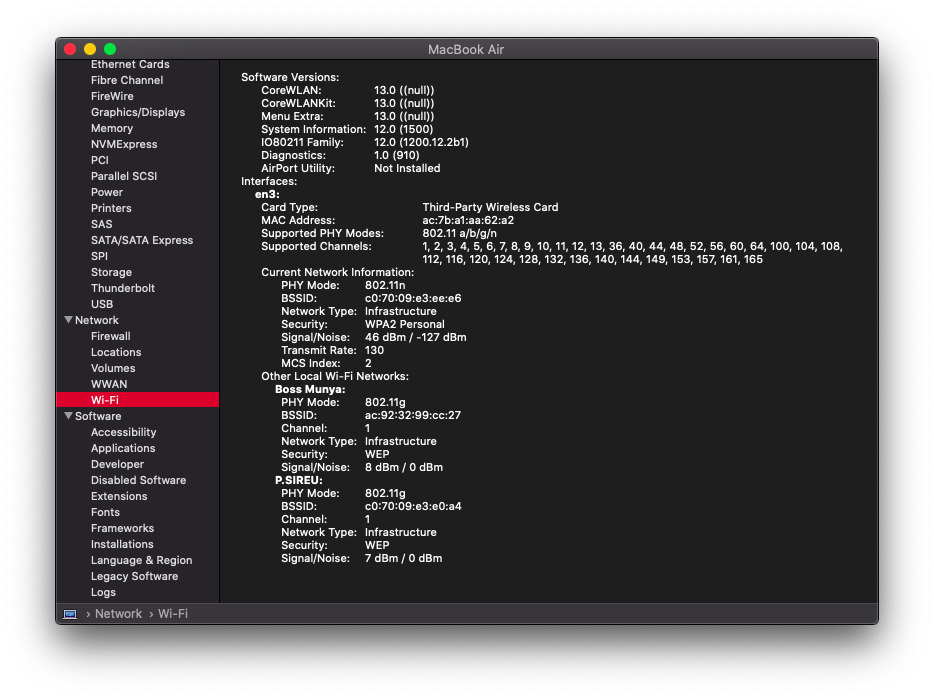934x698 pixels.
Task: Select Fonts under Software
Action: tap(105, 513)
